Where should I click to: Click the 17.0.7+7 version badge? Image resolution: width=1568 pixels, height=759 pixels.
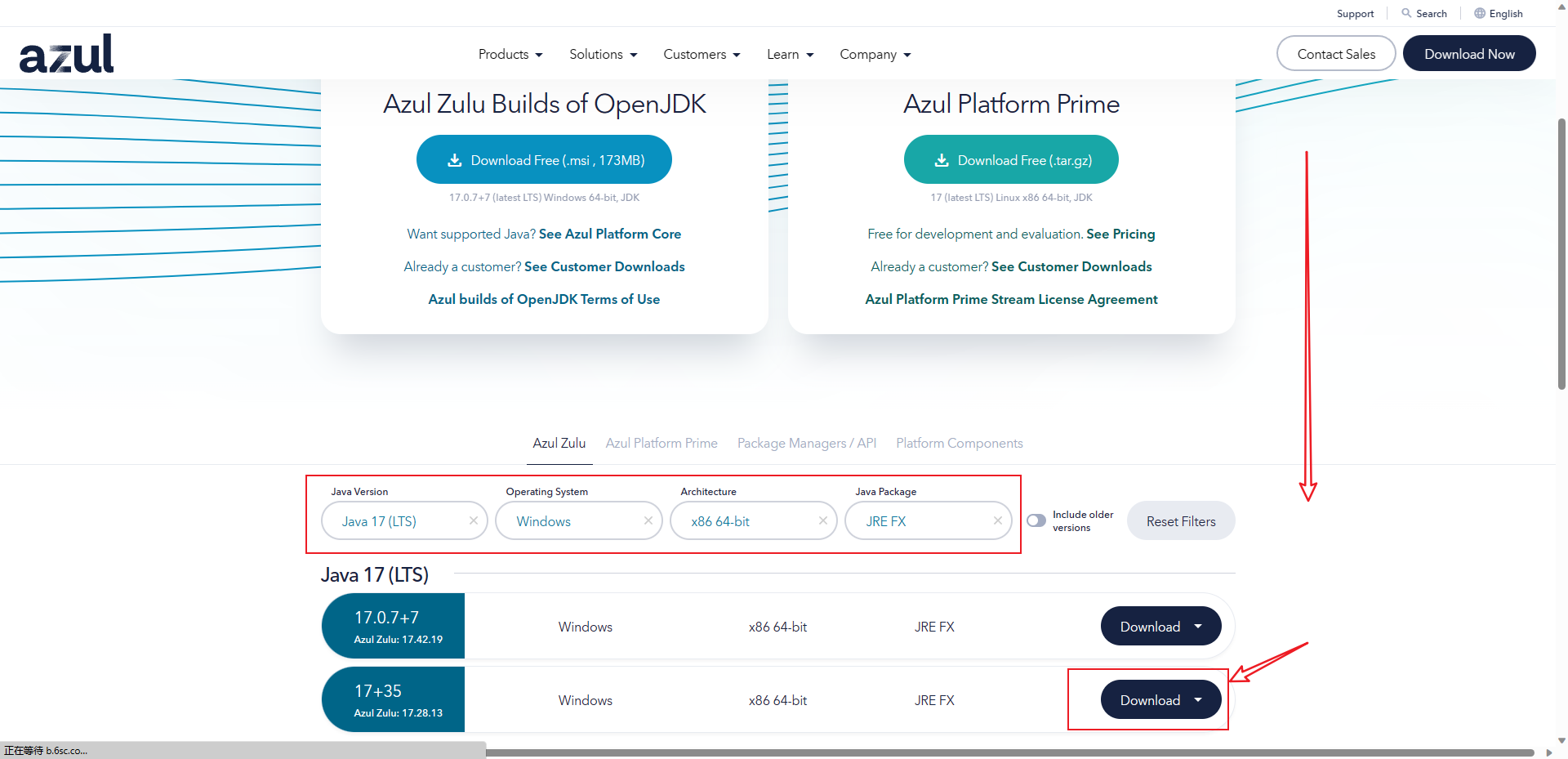coord(394,626)
